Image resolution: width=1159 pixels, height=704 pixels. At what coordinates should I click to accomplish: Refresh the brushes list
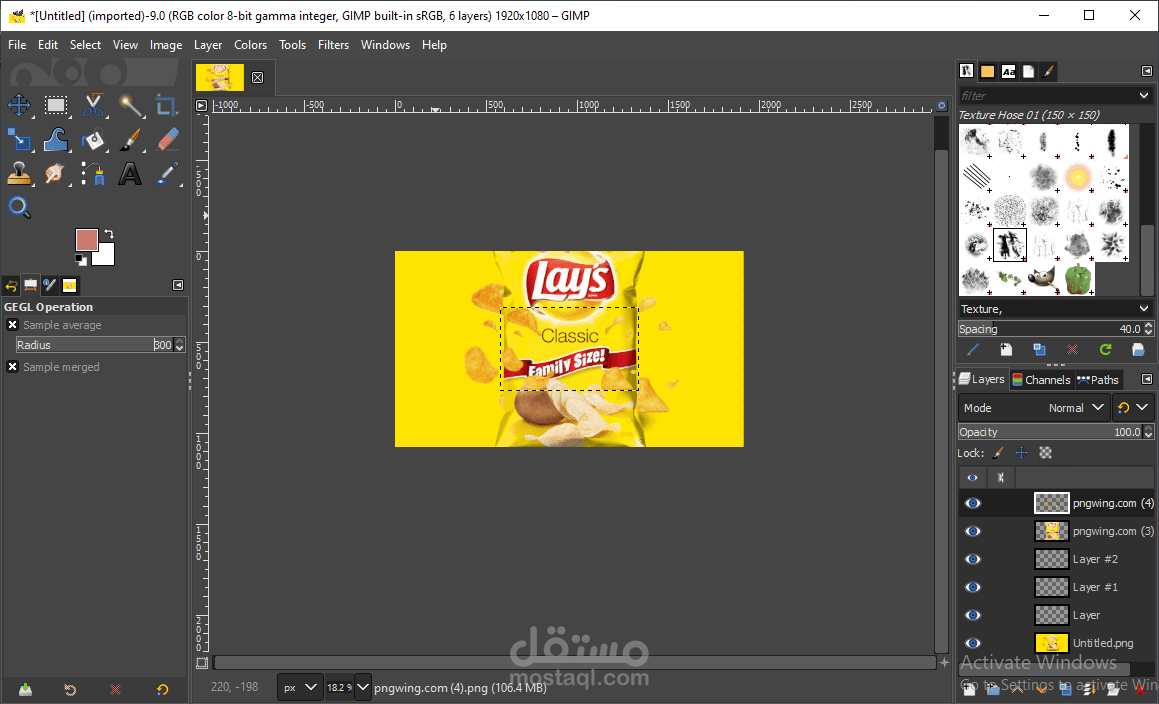point(1105,349)
